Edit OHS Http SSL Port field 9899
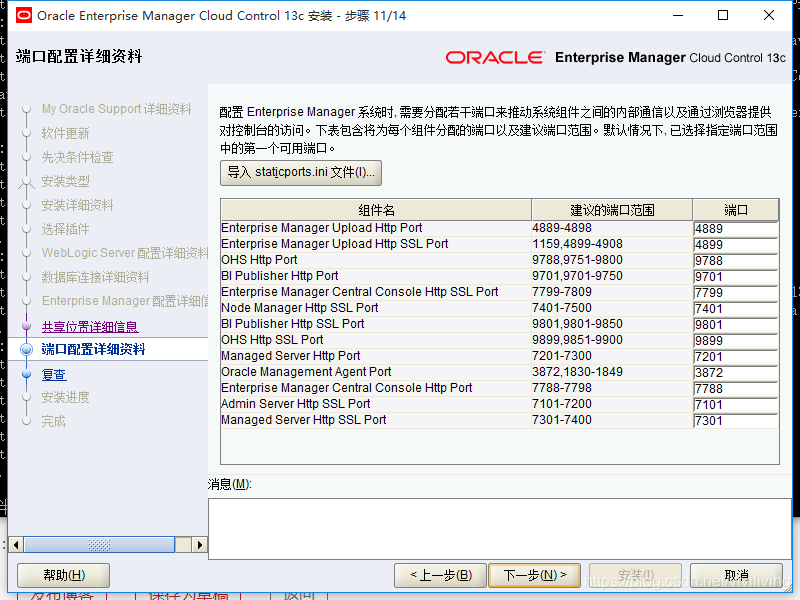Viewport: 800px width, 600px height. click(x=736, y=341)
